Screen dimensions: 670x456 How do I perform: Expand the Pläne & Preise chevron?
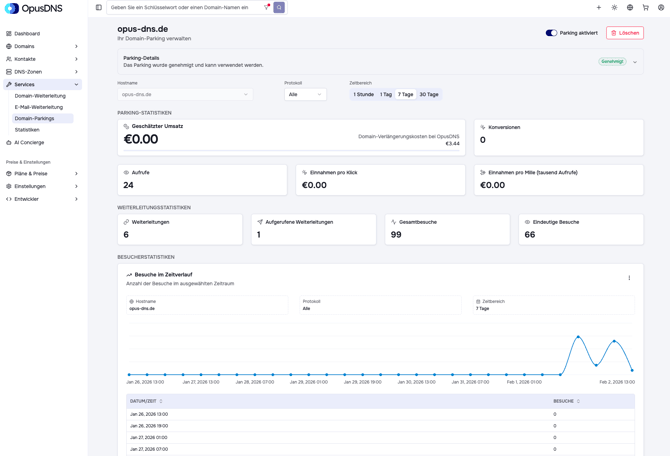[x=76, y=174]
